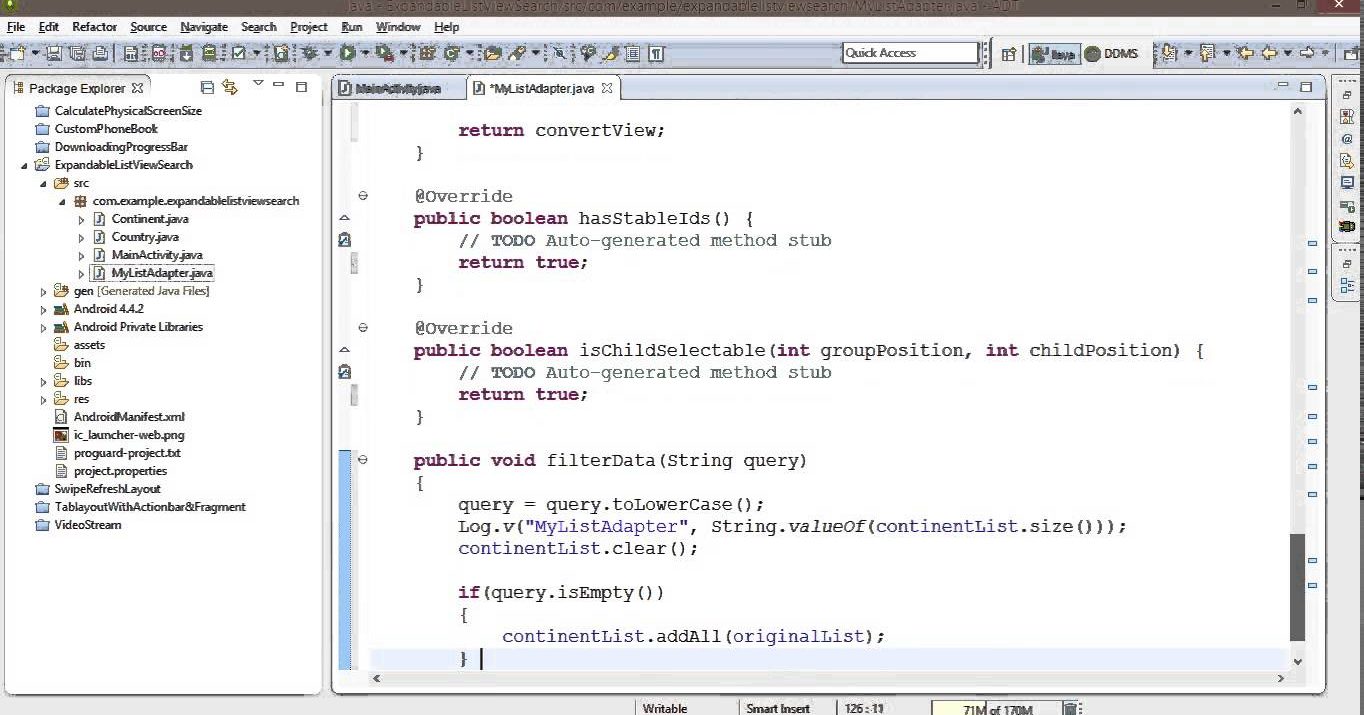
Task: Open the Javadoc view icon on right
Action: (x=1347, y=139)
